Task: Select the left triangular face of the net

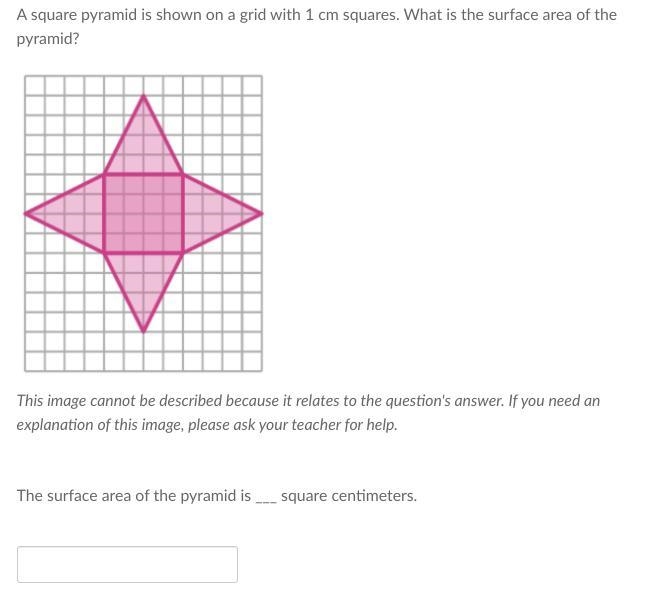Action: (77, 214)
